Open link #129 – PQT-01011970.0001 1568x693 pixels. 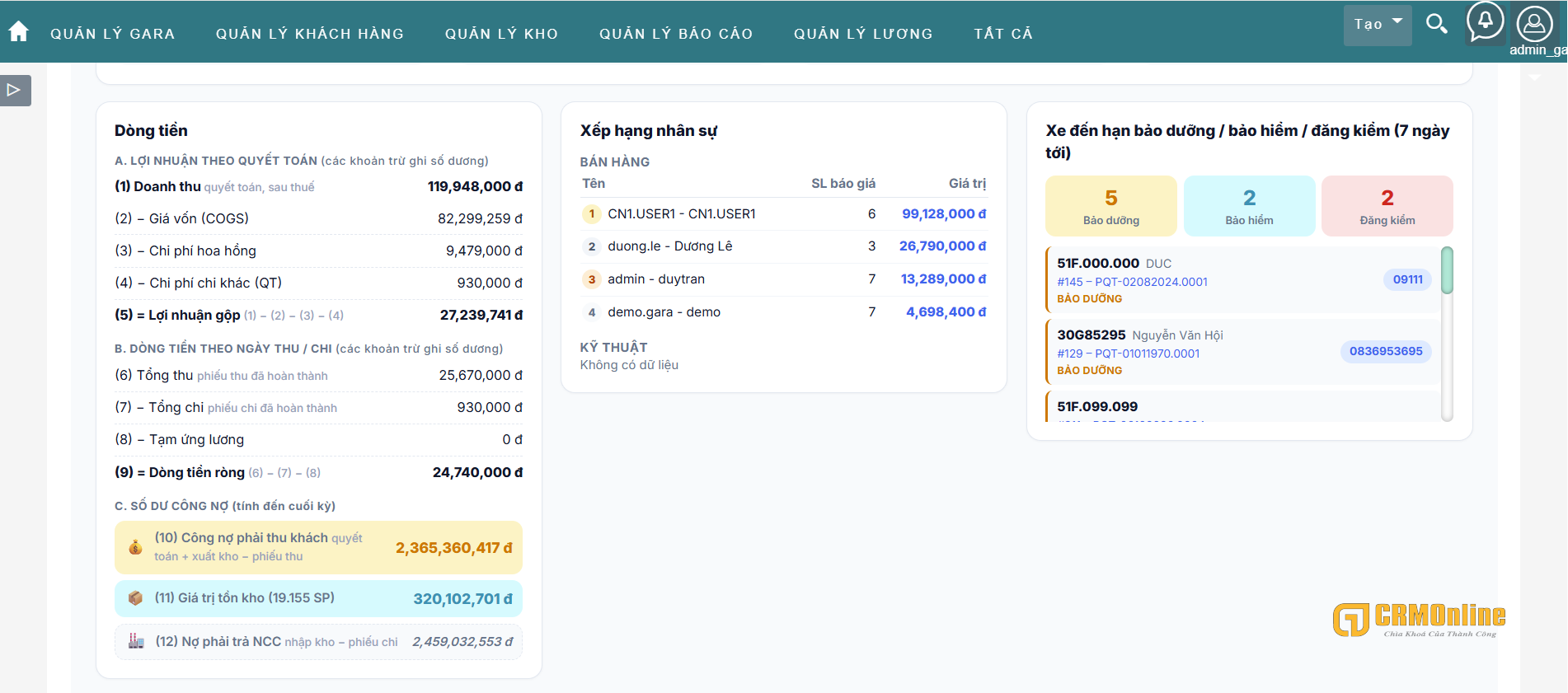[x=1129, y=354]
